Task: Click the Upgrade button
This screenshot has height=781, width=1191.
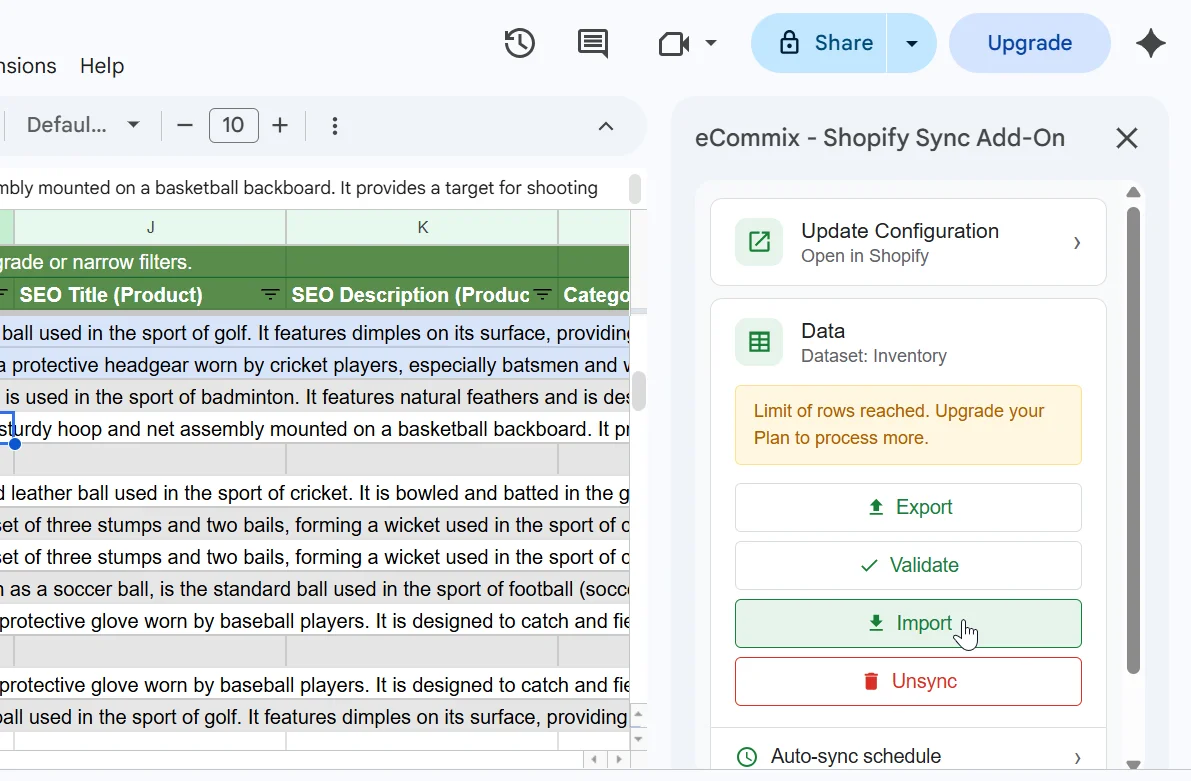Action: [1029, 43]
